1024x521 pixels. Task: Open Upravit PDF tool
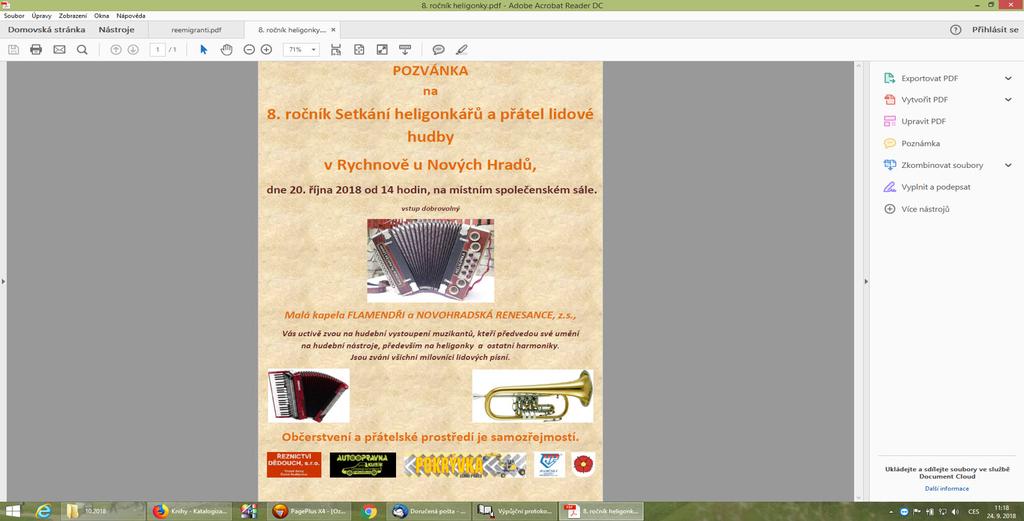tap(923, 121)
